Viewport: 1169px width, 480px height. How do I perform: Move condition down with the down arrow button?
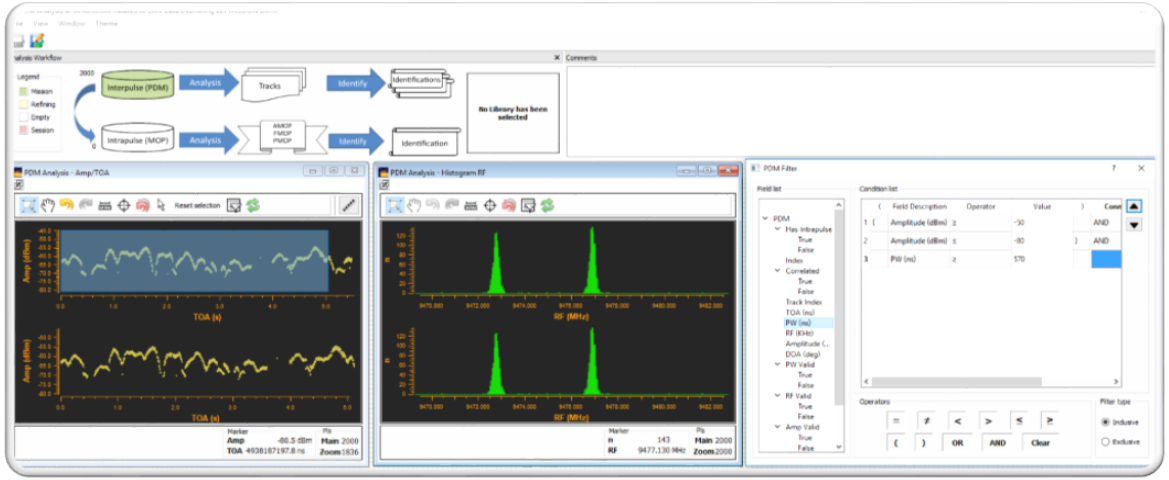[1133, 225]
